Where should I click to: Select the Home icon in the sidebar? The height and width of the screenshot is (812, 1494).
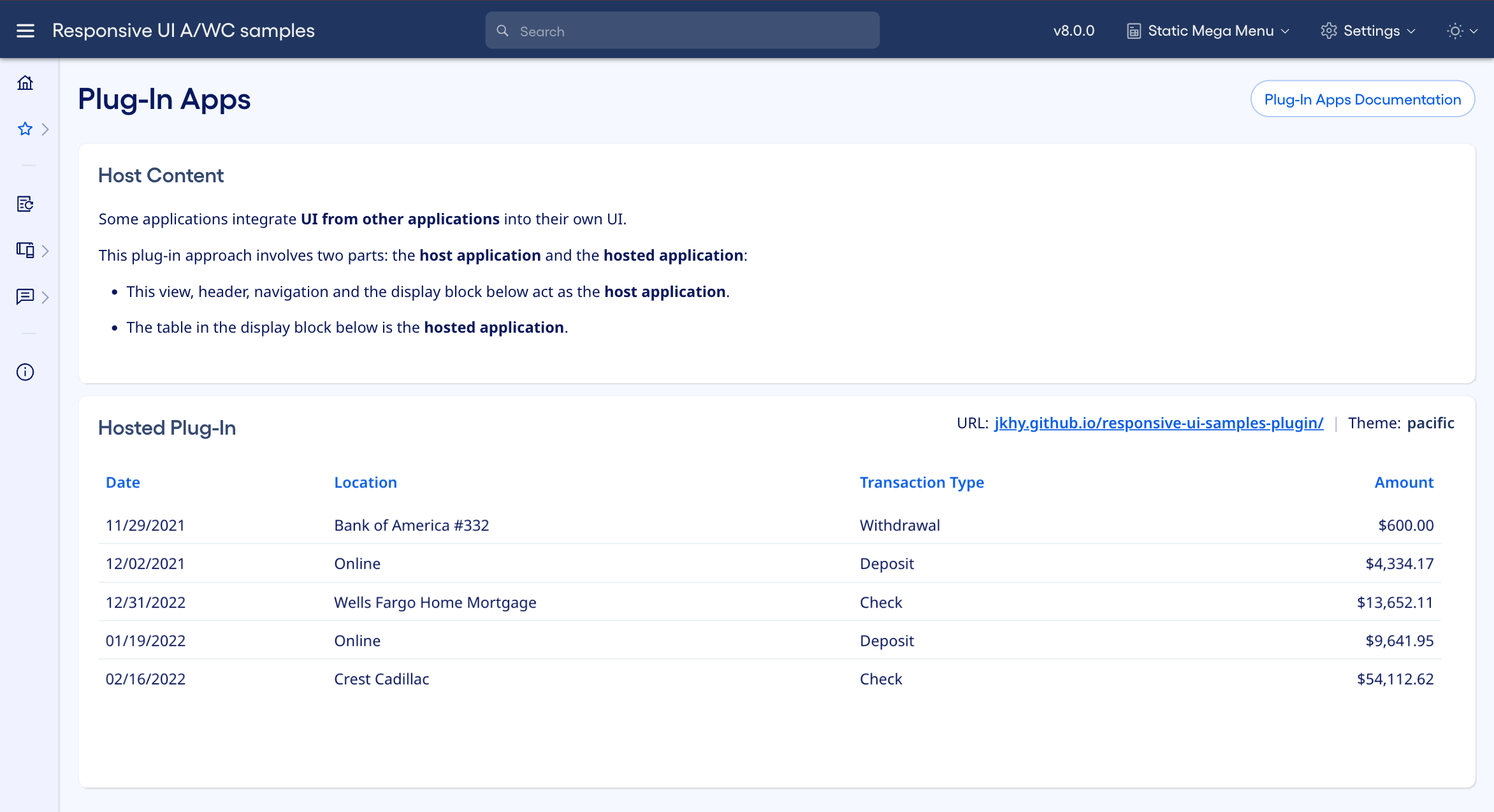[25, 83]
